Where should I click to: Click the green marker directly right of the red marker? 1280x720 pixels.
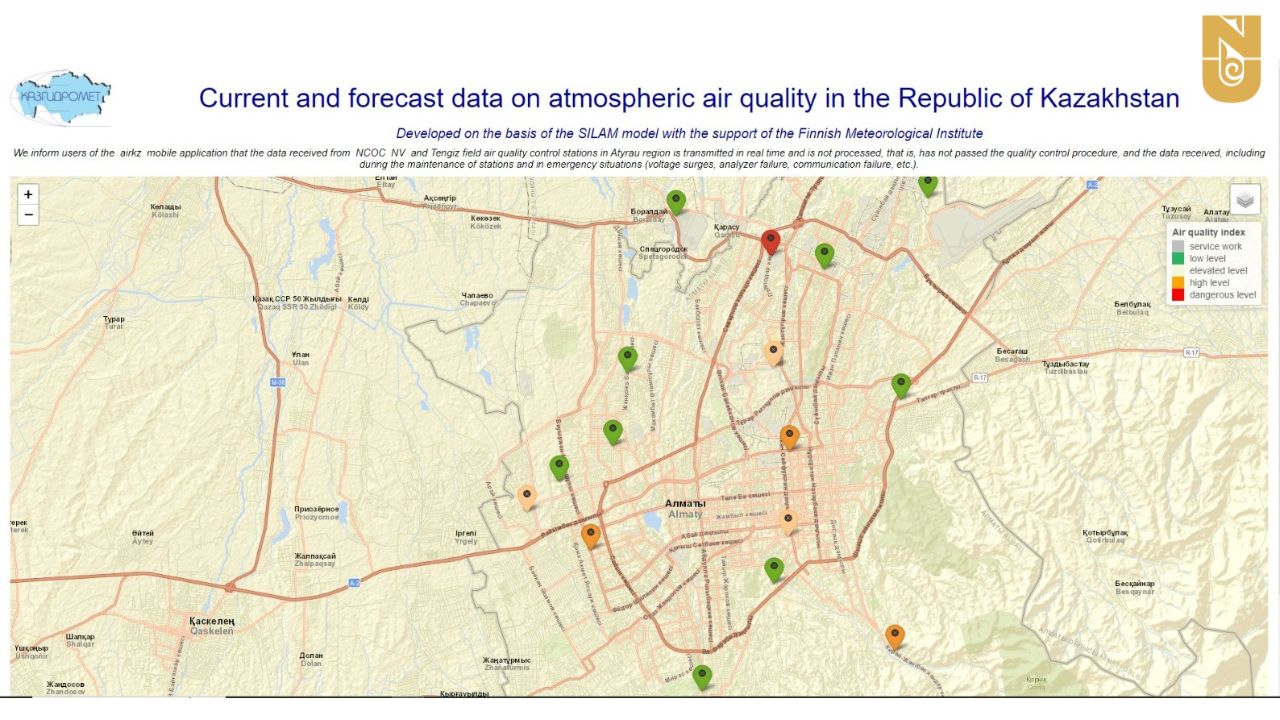click(824, 255)
